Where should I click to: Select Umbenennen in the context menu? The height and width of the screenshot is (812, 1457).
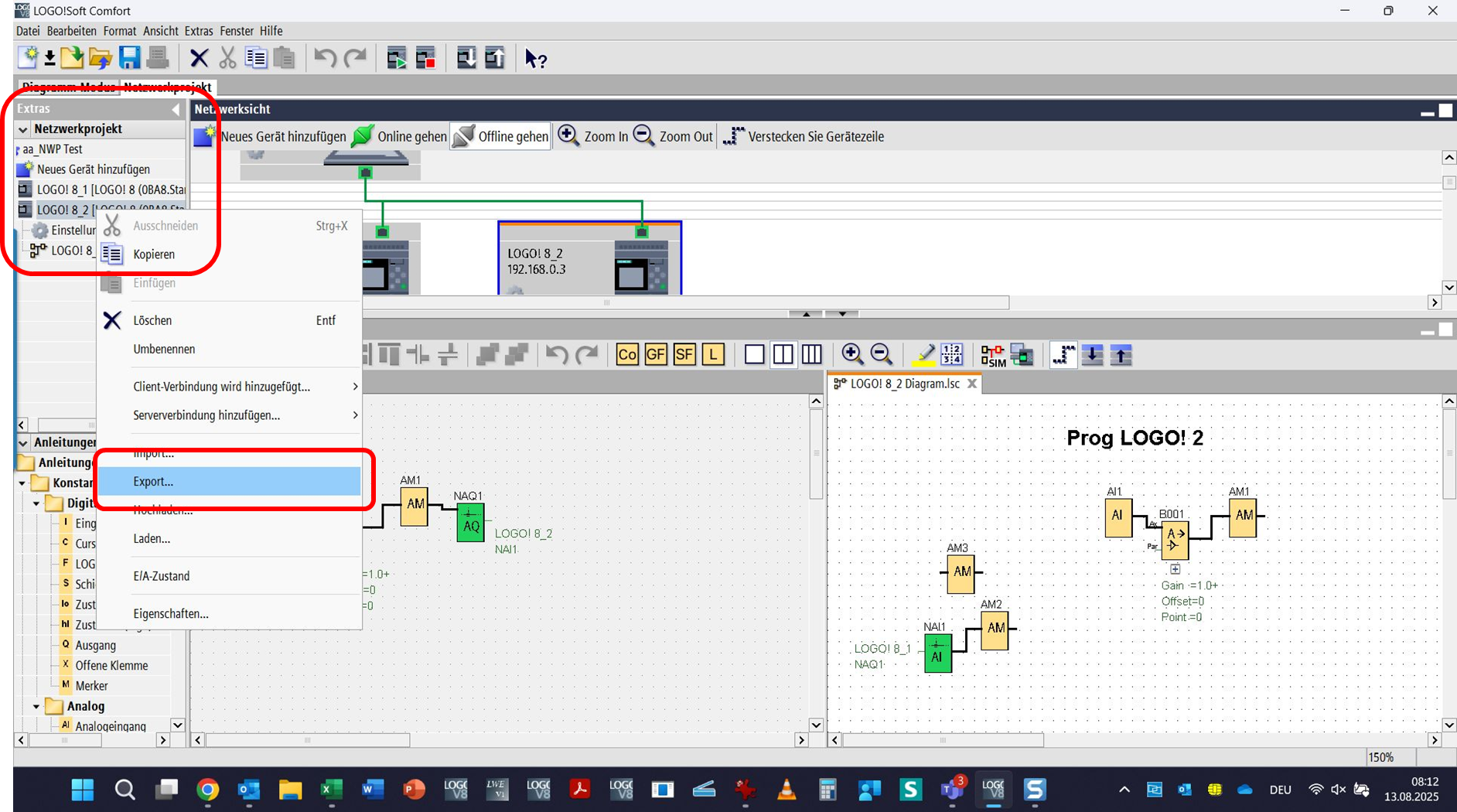(229, 349)
